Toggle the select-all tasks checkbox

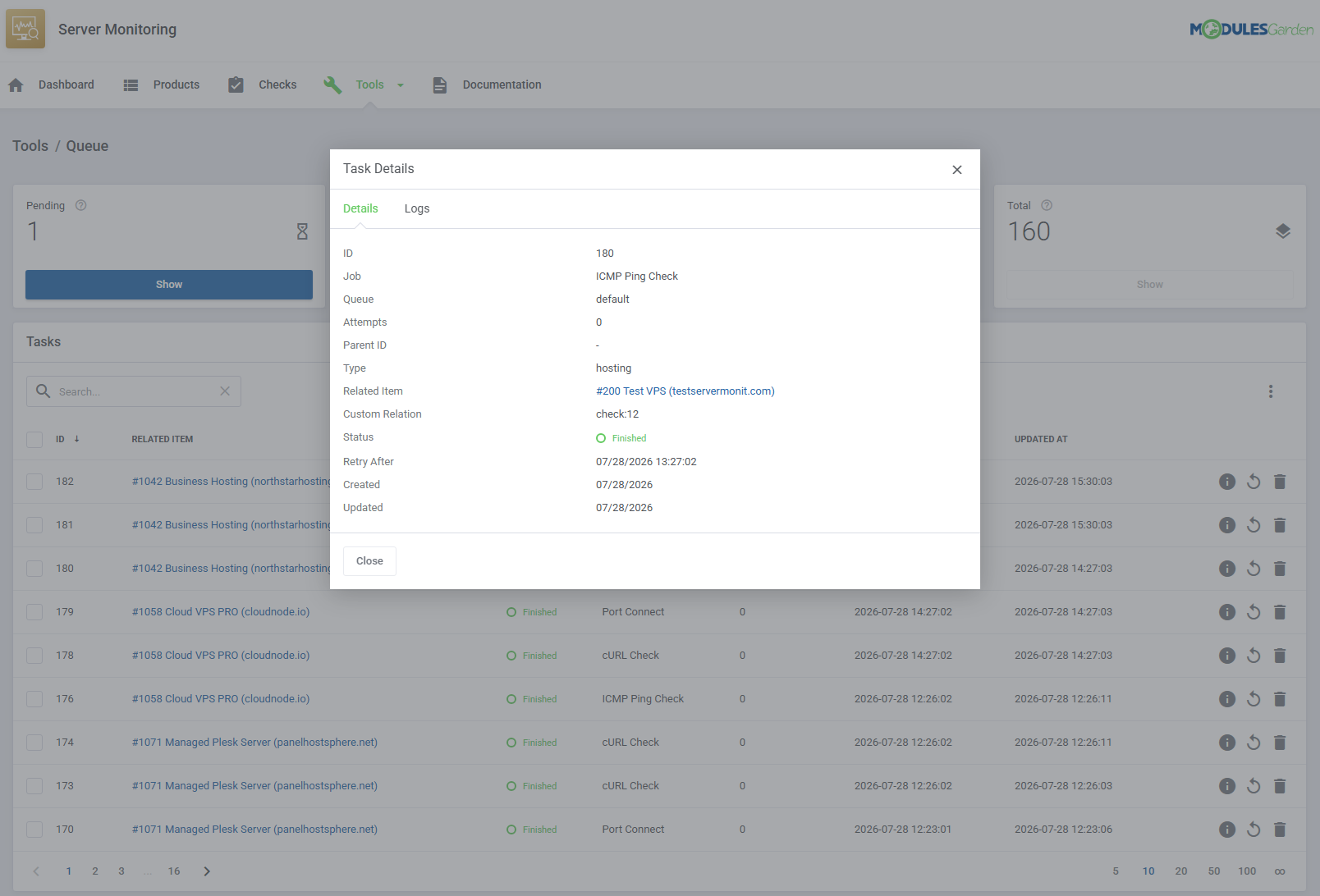pyautogui.click(x=34, y=440)
